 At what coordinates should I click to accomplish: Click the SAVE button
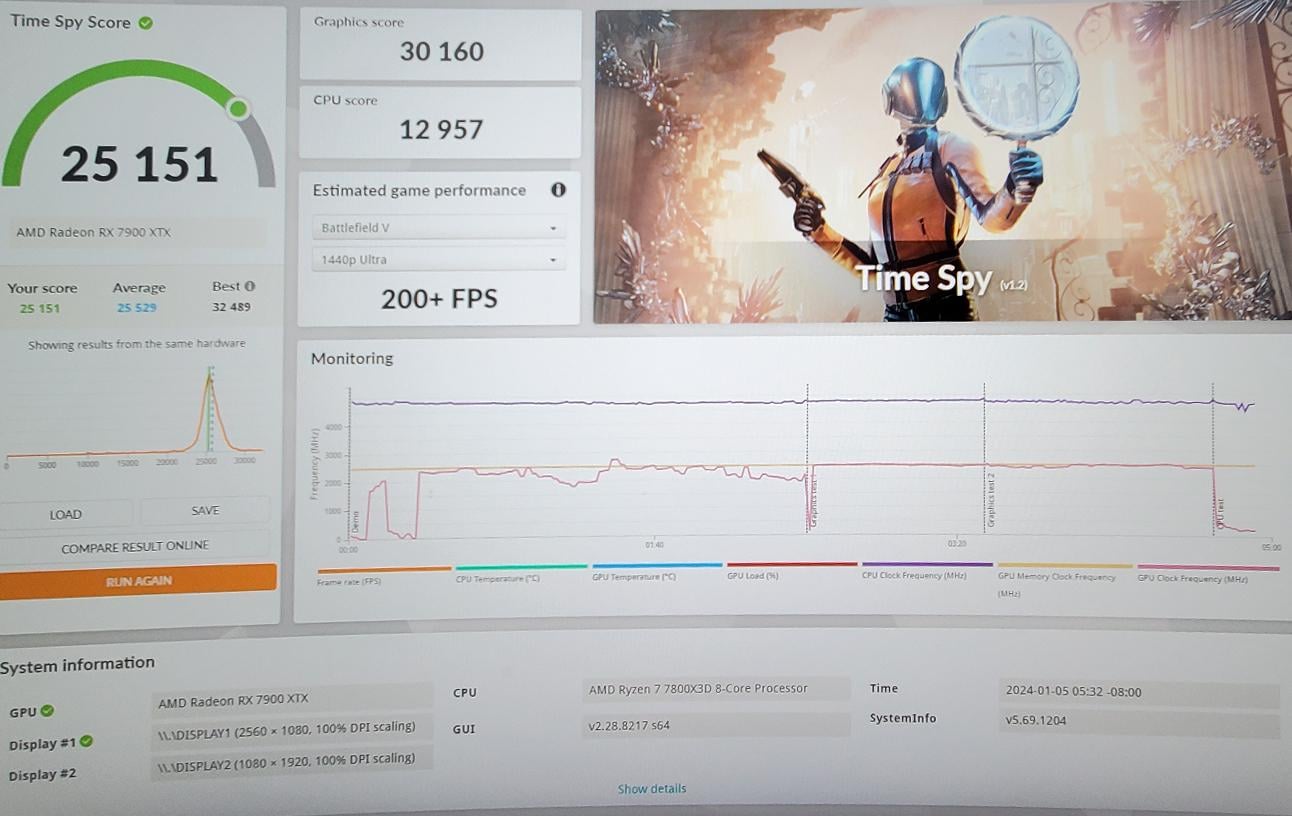pos(205,510)
